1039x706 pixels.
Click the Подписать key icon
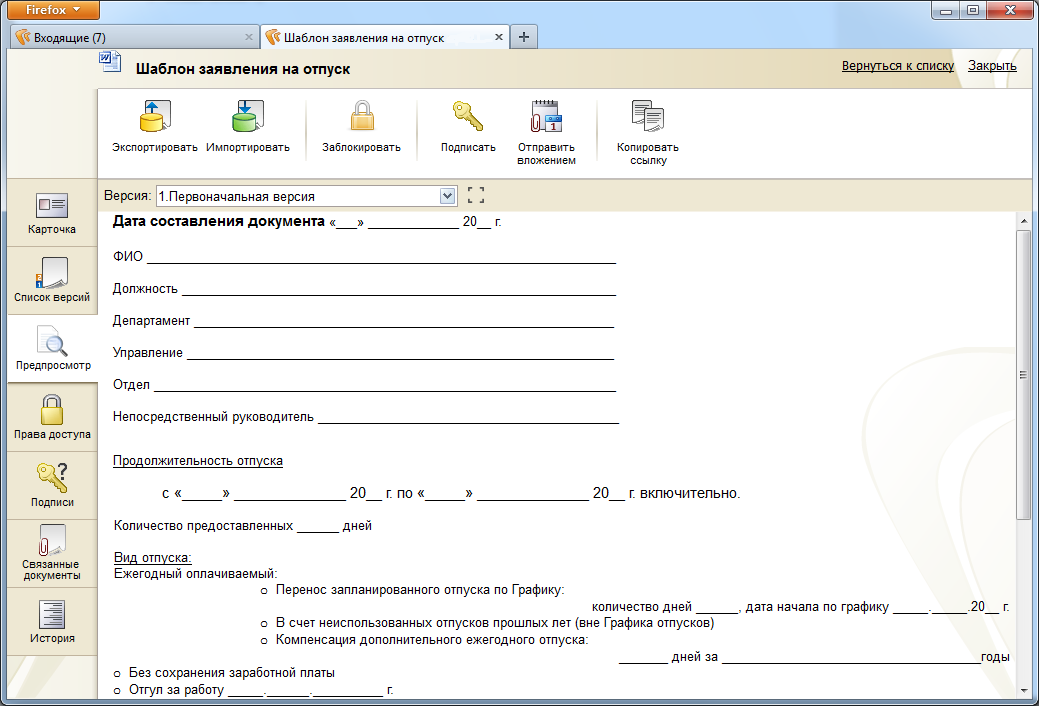point(468,116)
